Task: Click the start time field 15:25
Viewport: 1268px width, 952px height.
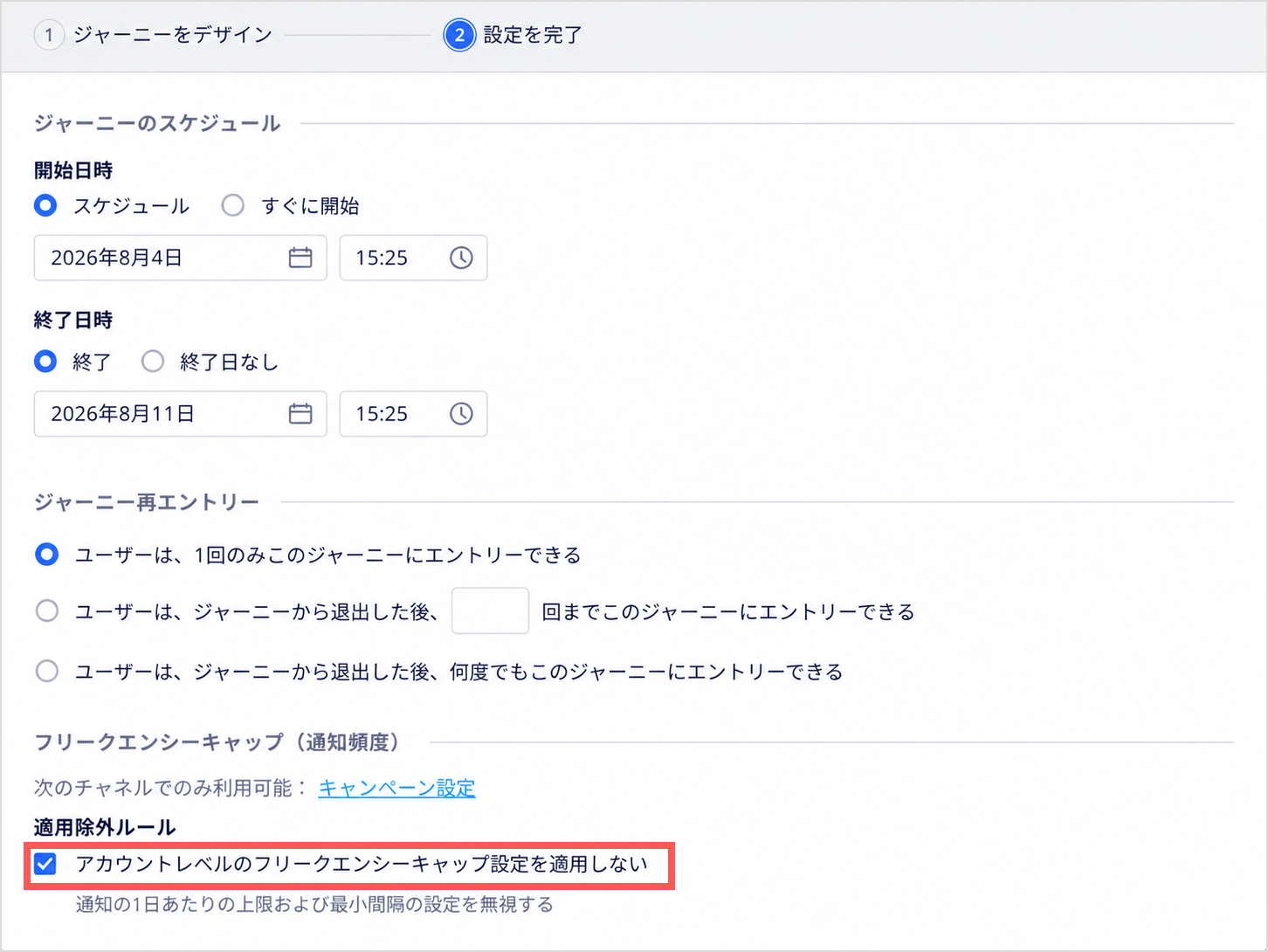Action: (x=413, y=258)
